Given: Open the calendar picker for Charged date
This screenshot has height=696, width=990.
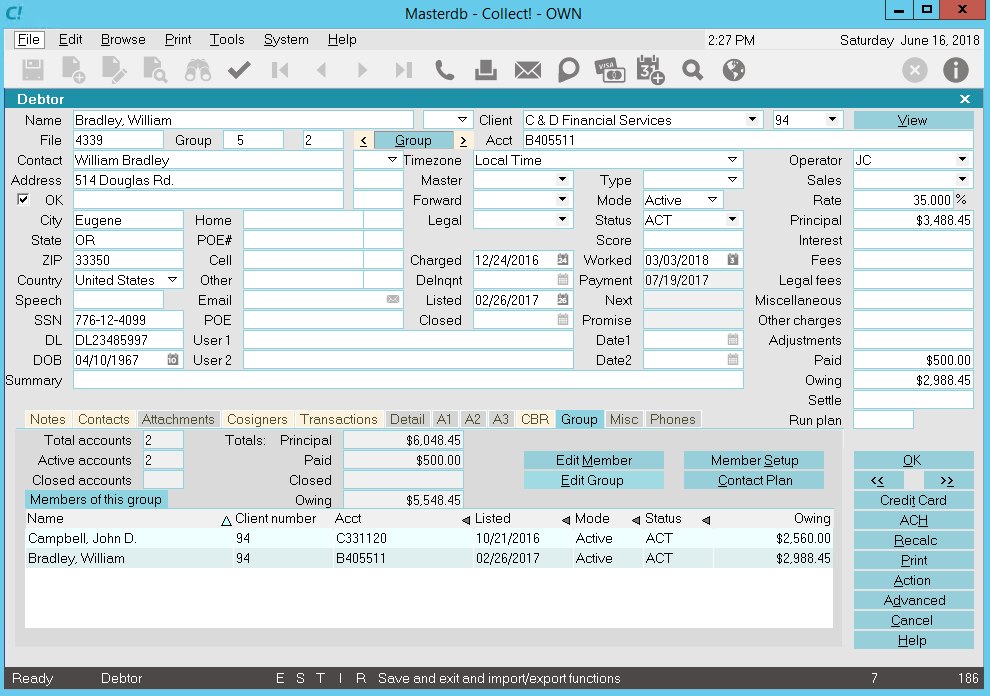Looking at the screenshot, I should (563, 260).
